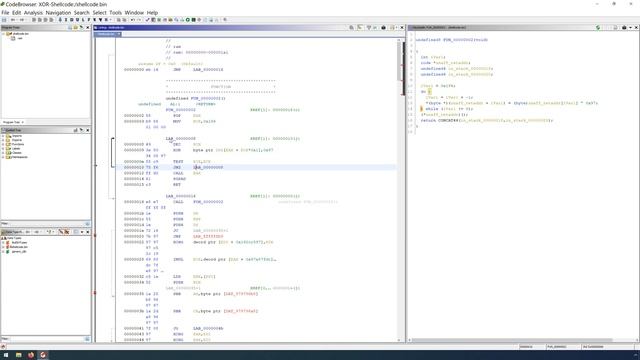Click the LAB_00000008 operand of JNZ instruction
Image resolution: width=640 pixels, height=360 pixels.
pos(208,167)
